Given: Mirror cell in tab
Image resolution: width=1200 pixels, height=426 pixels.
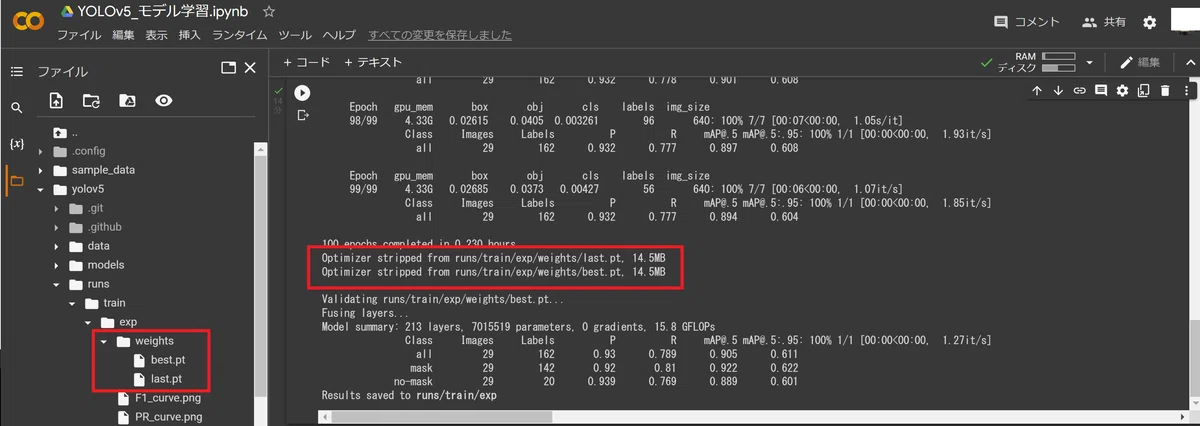Looking at the screenshot, I should click(x=1143, y=91).
